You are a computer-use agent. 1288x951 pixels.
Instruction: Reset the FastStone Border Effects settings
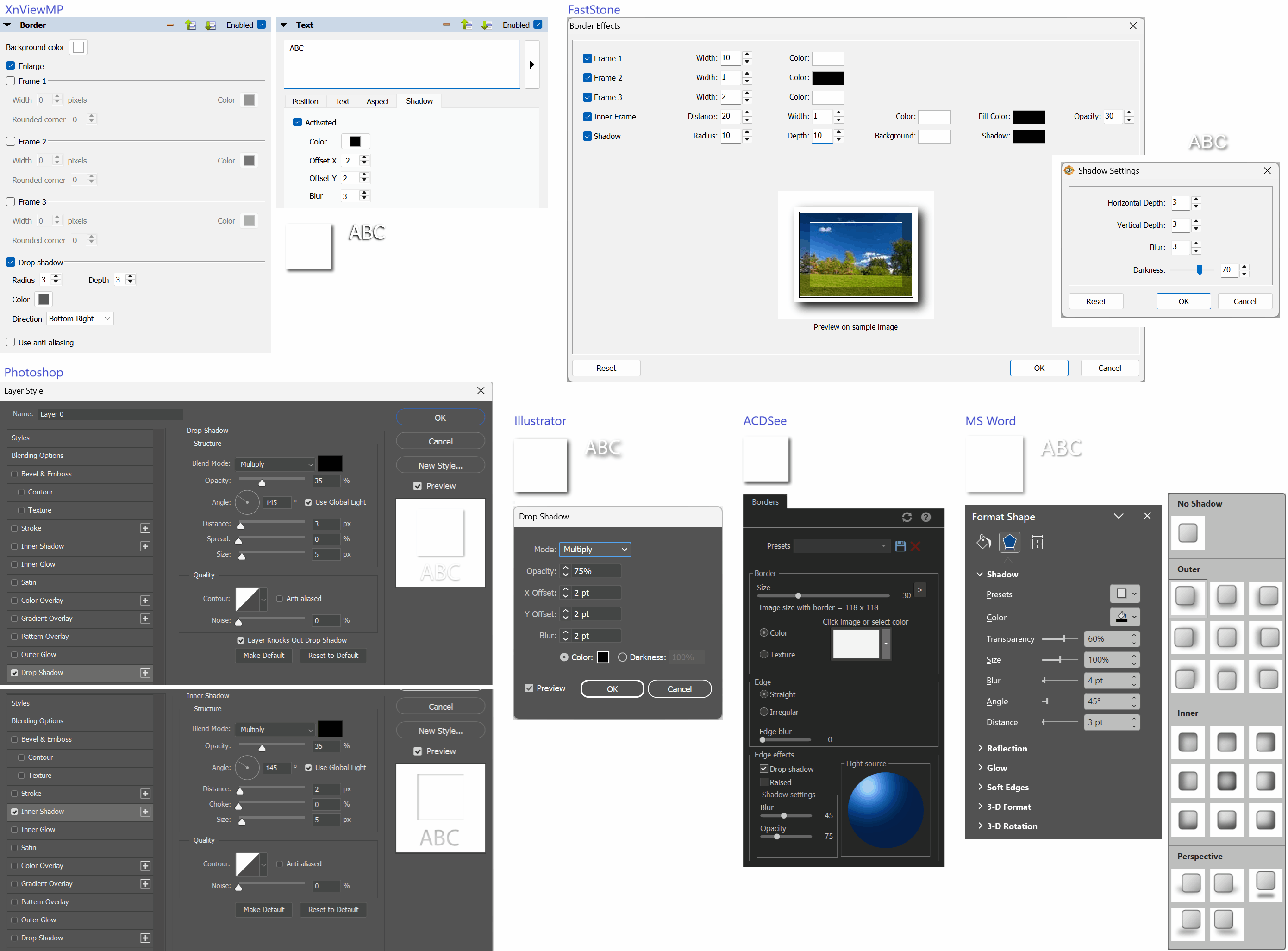coord(606,368)
